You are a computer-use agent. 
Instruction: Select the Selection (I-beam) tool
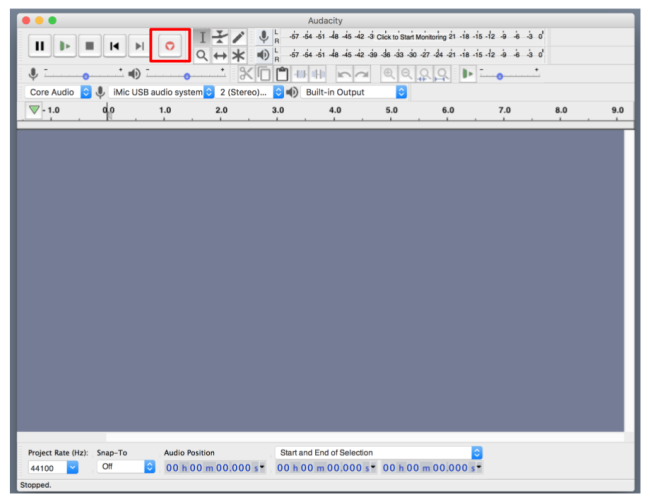(x=202, y=37)
